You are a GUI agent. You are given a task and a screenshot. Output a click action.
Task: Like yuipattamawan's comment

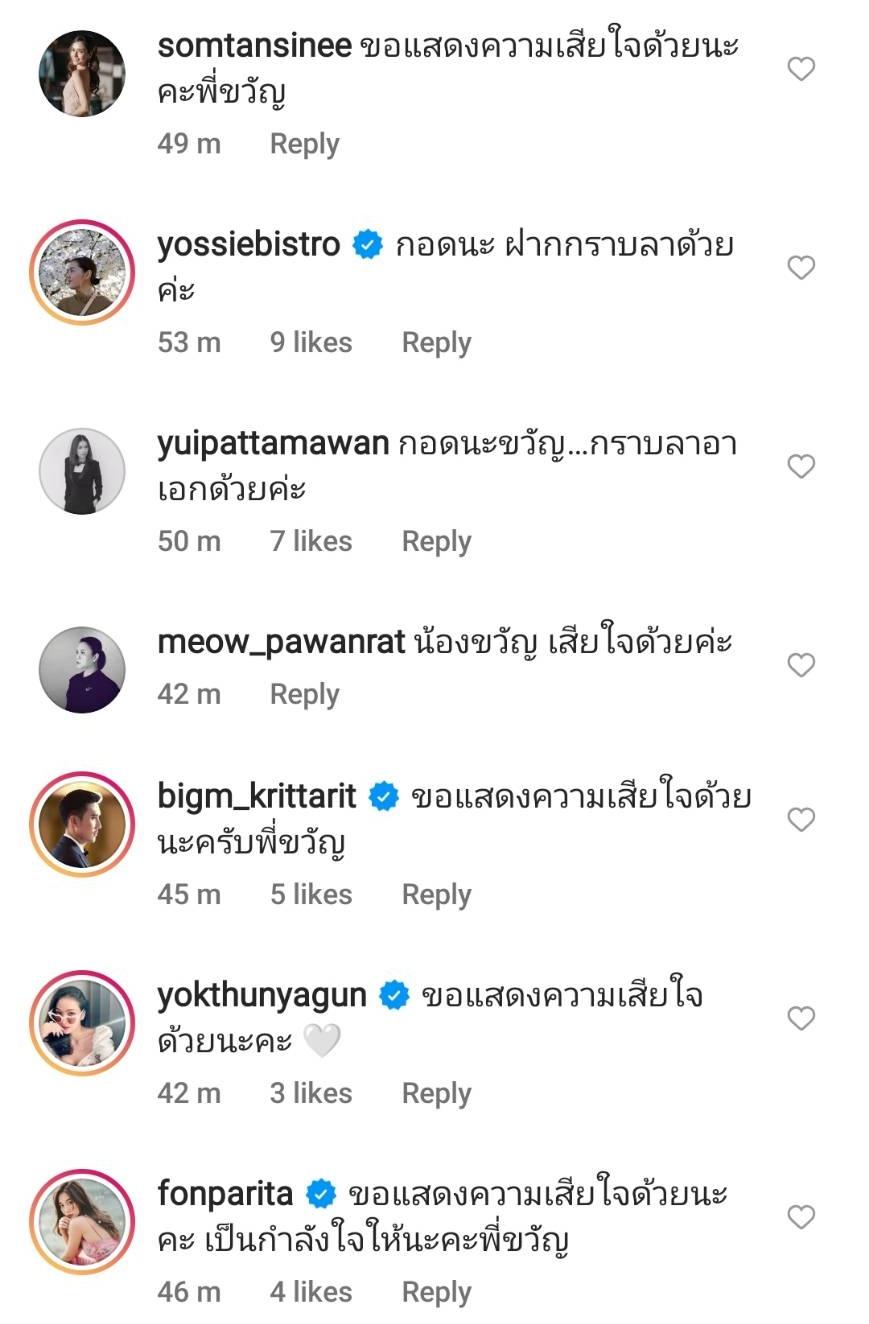(x=801, y=467)
